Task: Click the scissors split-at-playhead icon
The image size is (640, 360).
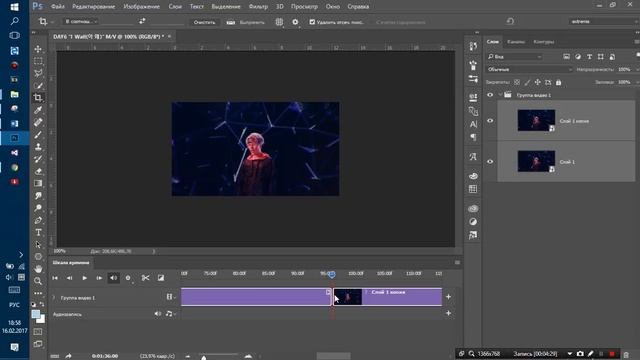Action: click(145, 278)
